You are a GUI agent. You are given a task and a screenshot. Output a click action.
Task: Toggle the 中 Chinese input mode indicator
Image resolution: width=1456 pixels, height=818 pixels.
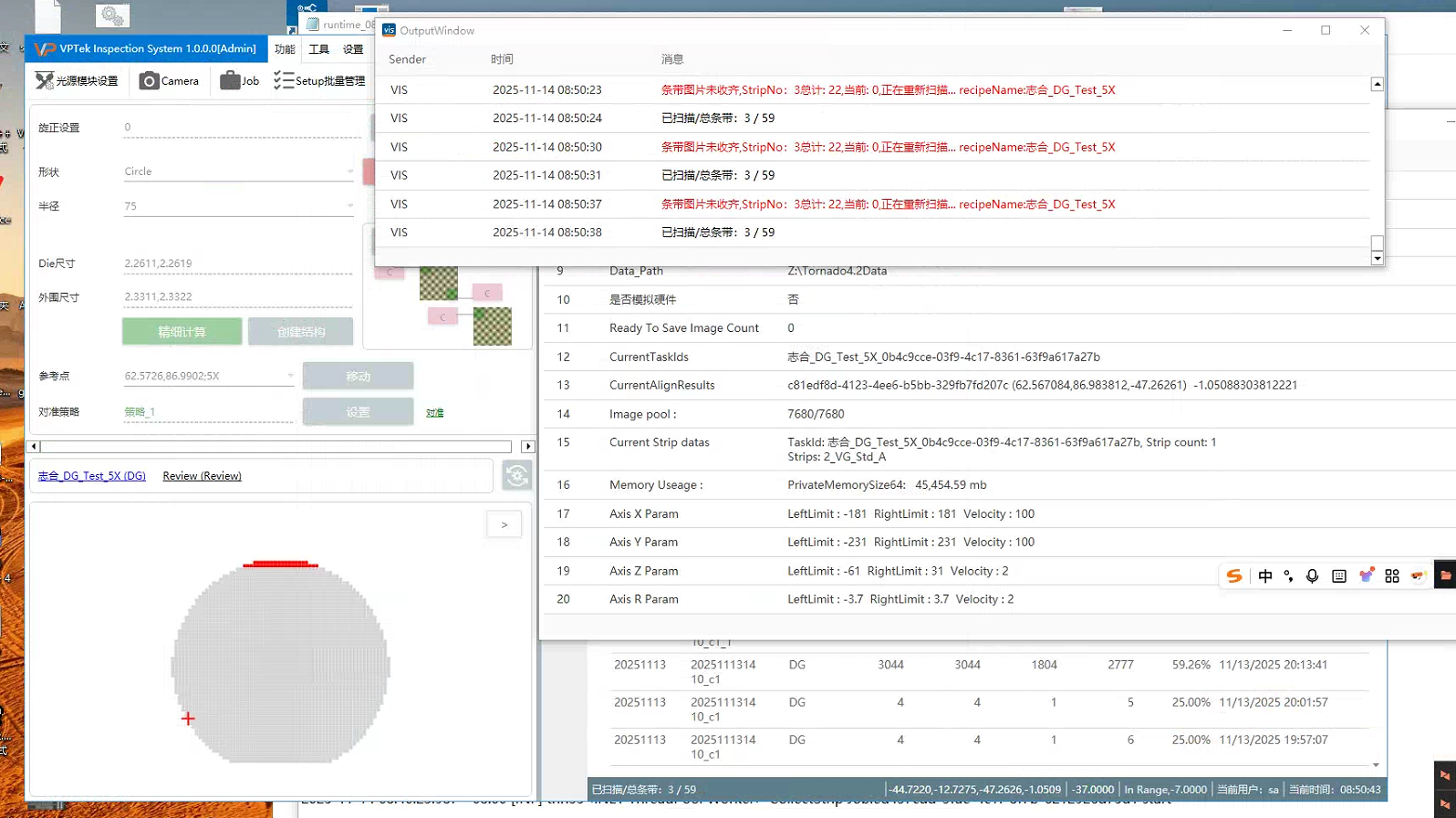pyautogui.click(x=1264, y=576)
